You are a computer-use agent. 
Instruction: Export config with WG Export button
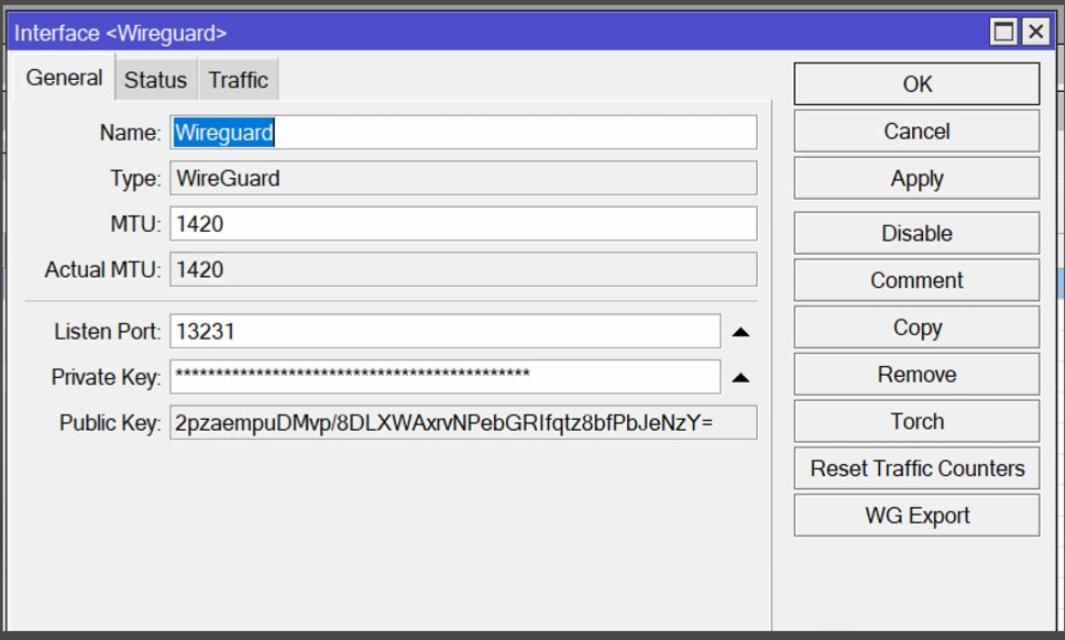tap(916, 515)
